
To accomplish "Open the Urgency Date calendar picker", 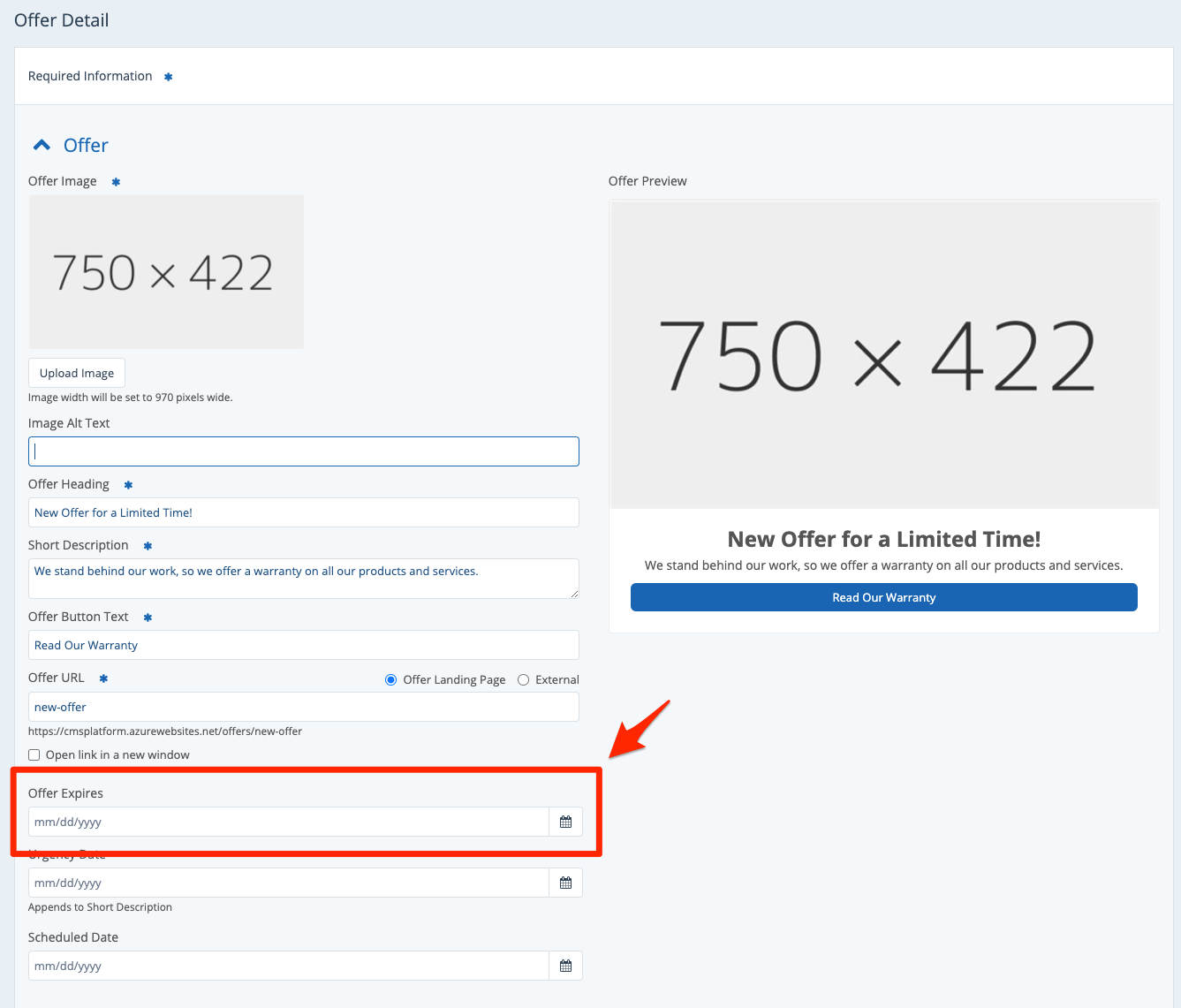I will tap(565, 883).
